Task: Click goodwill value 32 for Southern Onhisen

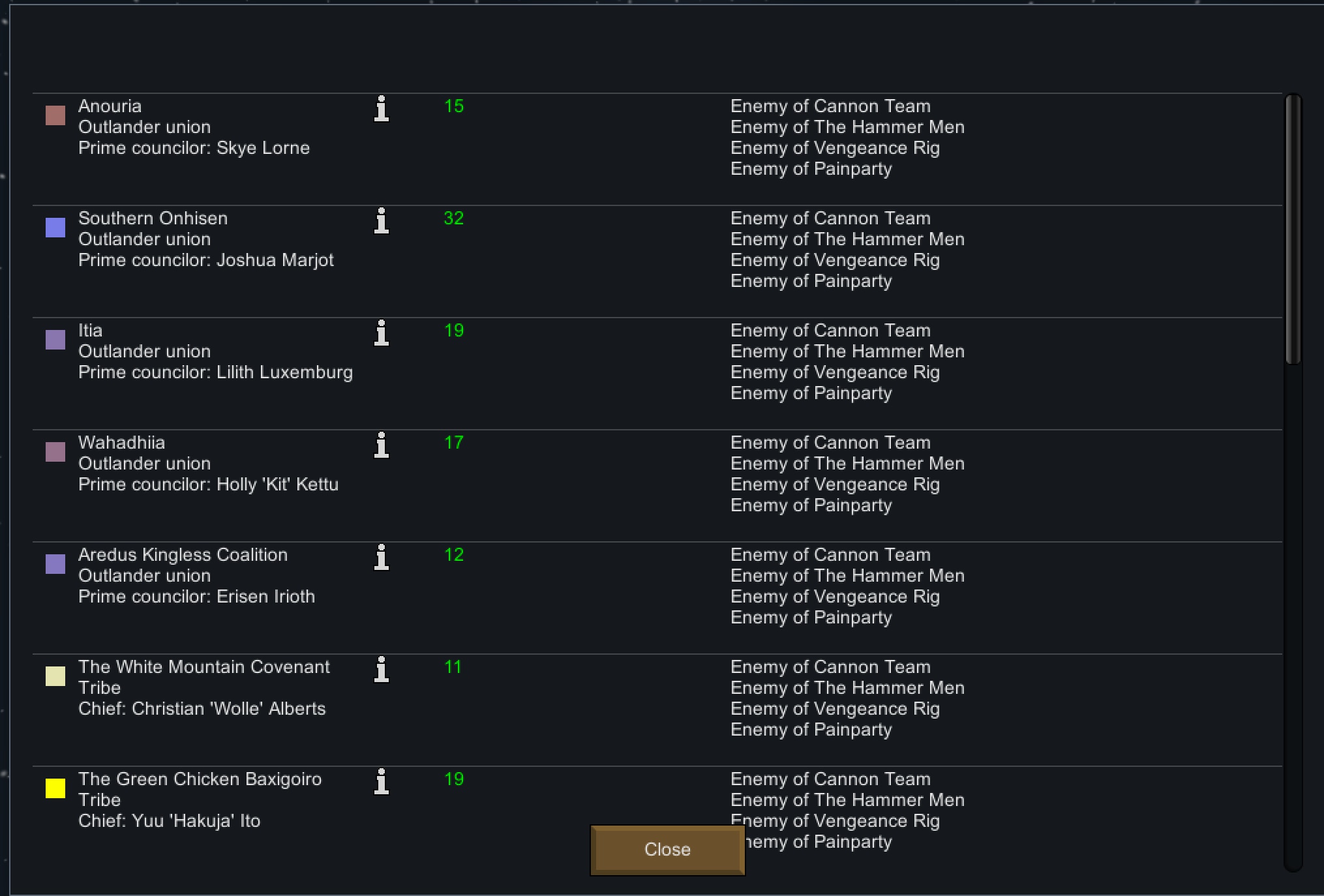Action: coord(454,218)
